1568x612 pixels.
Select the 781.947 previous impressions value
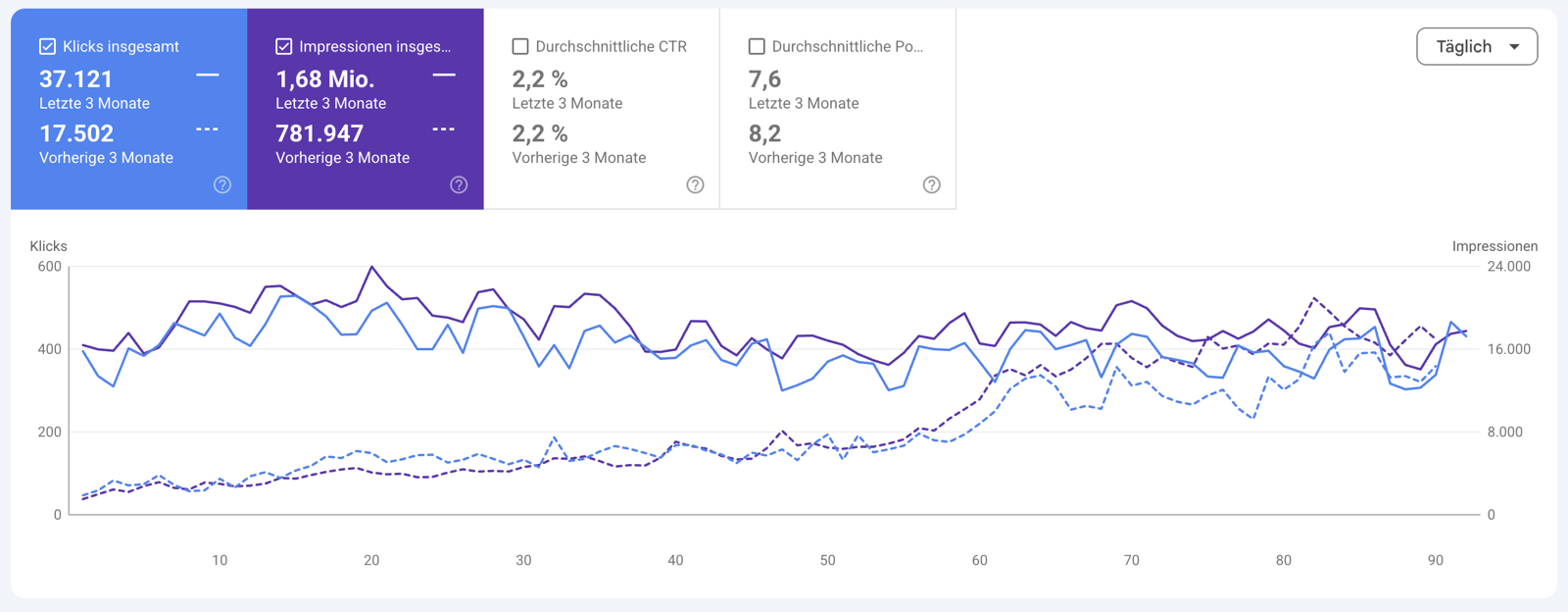(x=319, y=133)
